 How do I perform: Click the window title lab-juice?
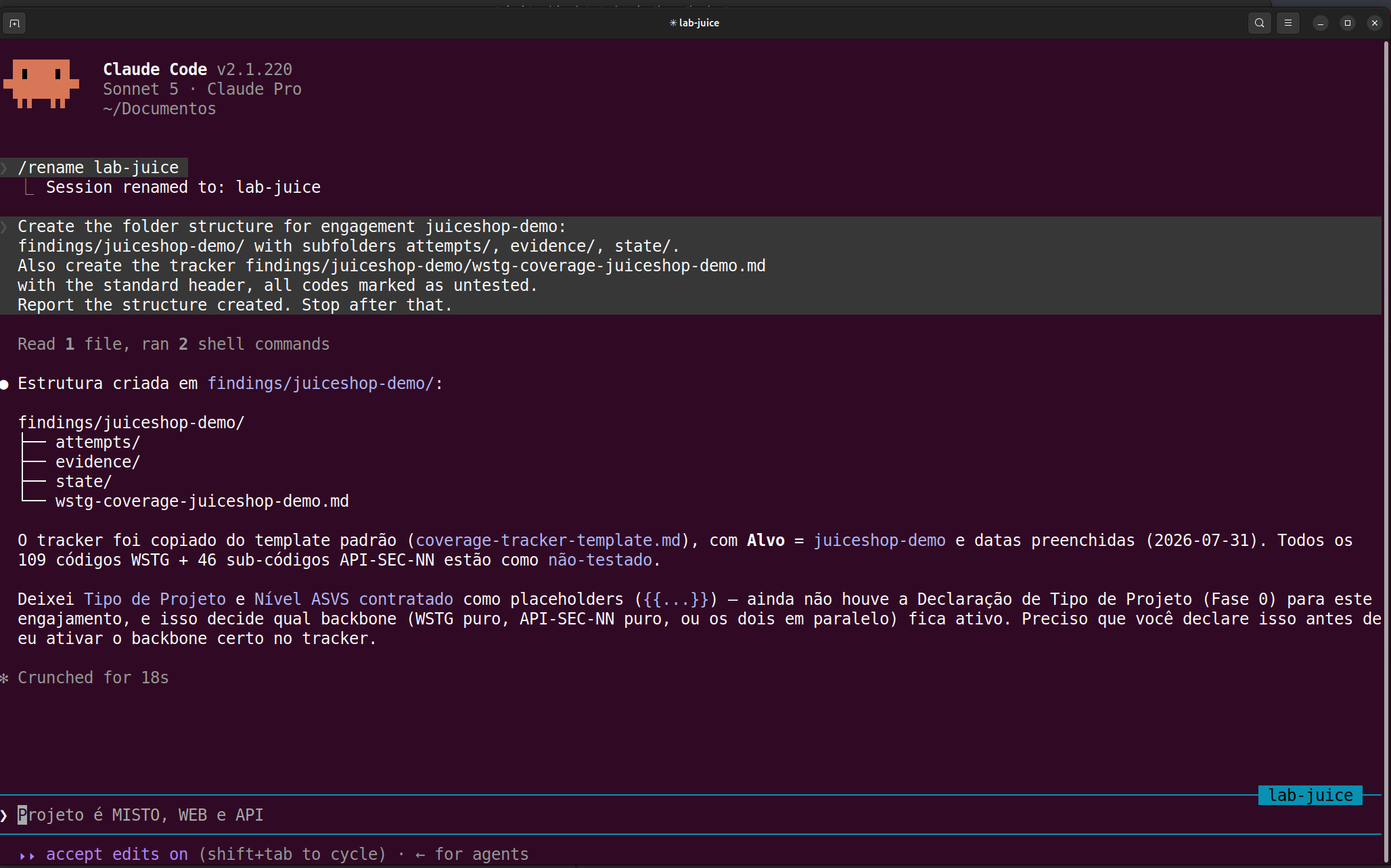pyautogui.click(x=695, y=23)
